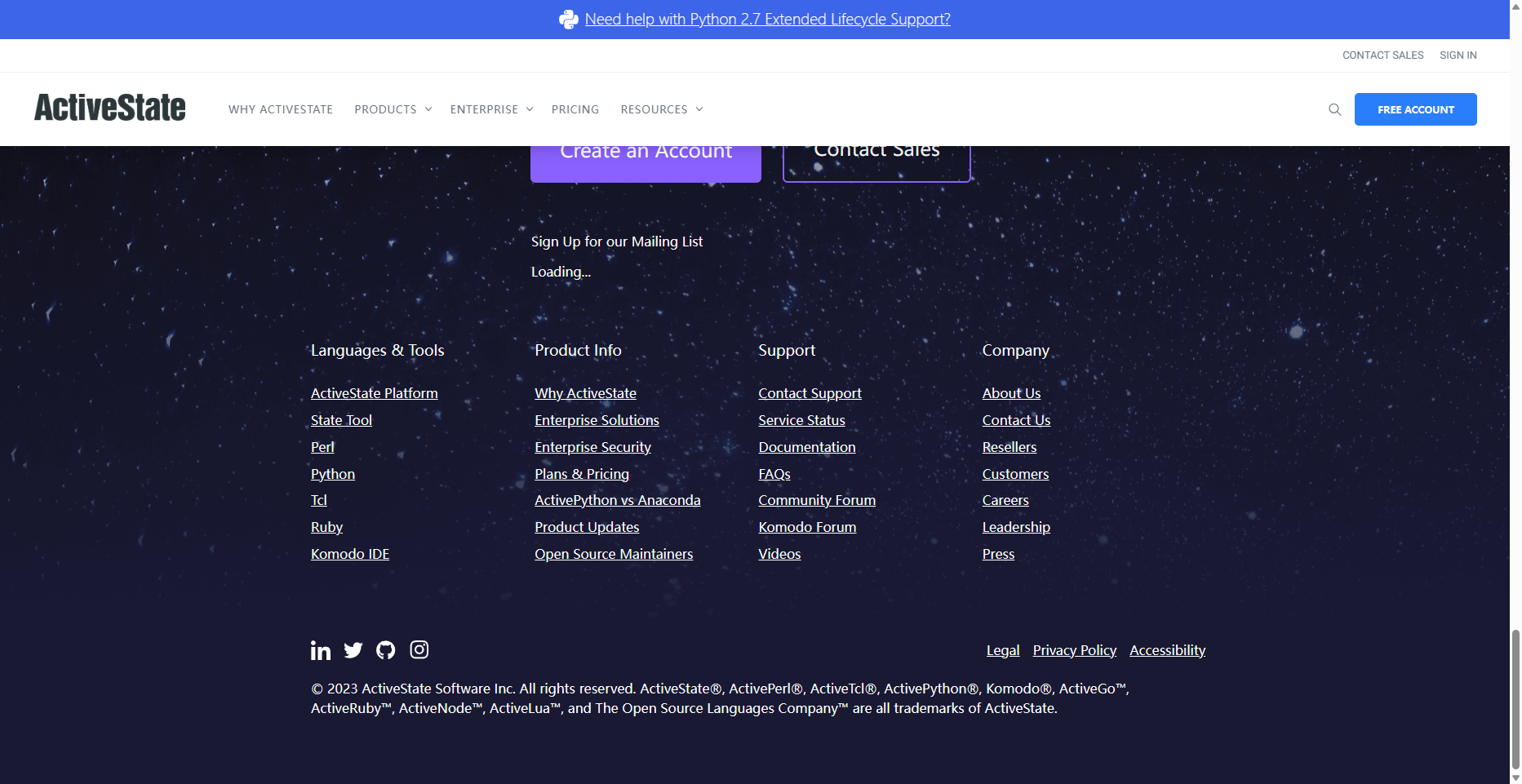Open the Perl link
Image resolution: width=1522 pixels, height=784 pixels.
click(322, 447)
